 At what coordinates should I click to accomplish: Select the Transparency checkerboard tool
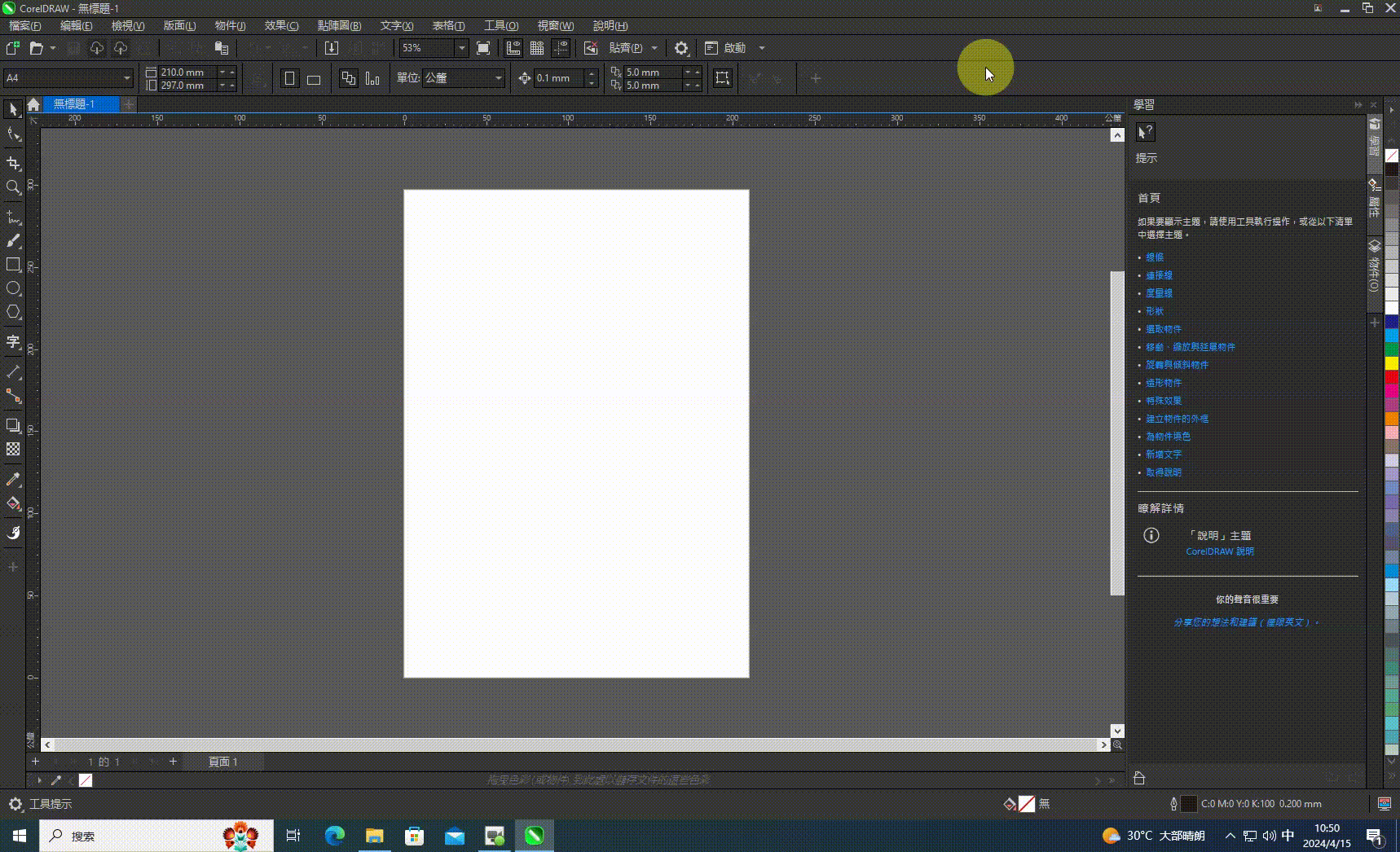[x=13, y=449]
